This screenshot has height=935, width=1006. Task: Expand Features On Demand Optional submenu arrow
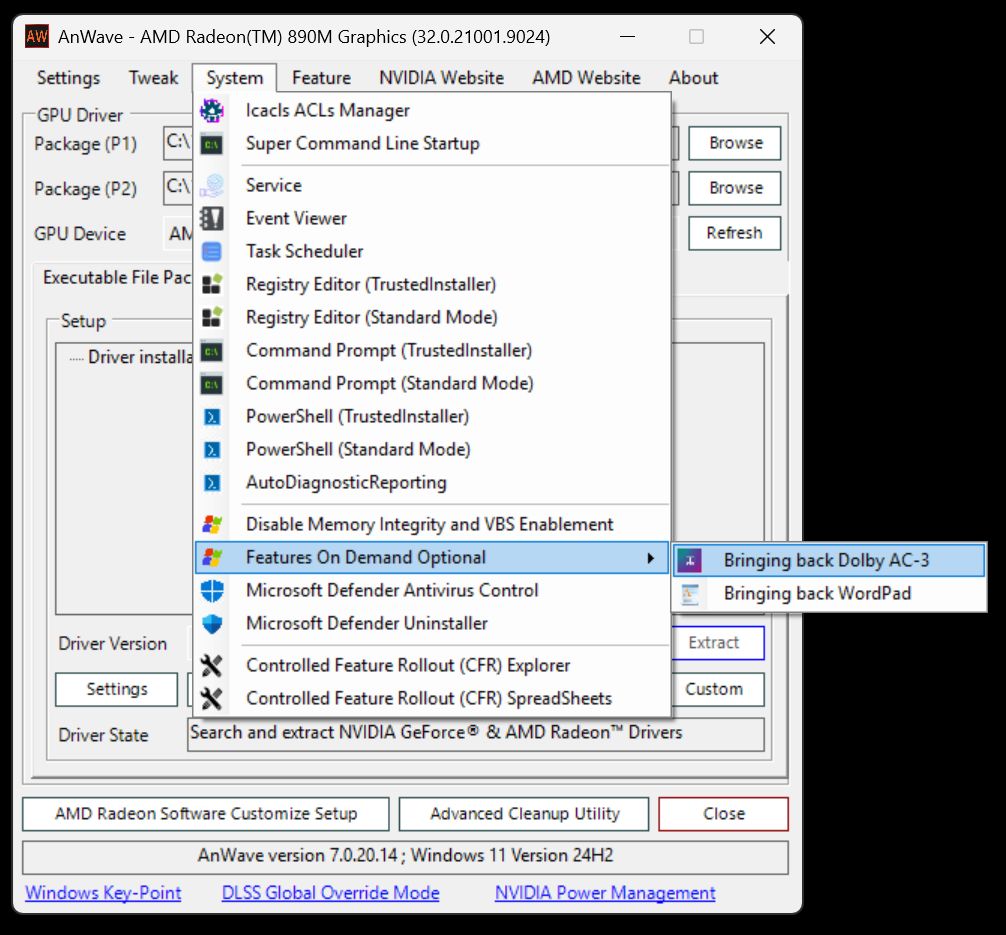(x=651, y=558)
